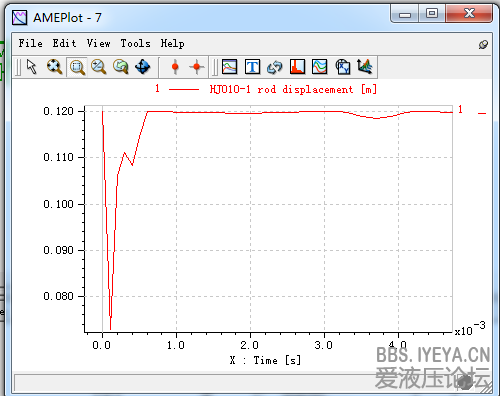Select the blue pan arrows tool
Image resolution: width=500 pixels, height=396 pixels.
143,67
